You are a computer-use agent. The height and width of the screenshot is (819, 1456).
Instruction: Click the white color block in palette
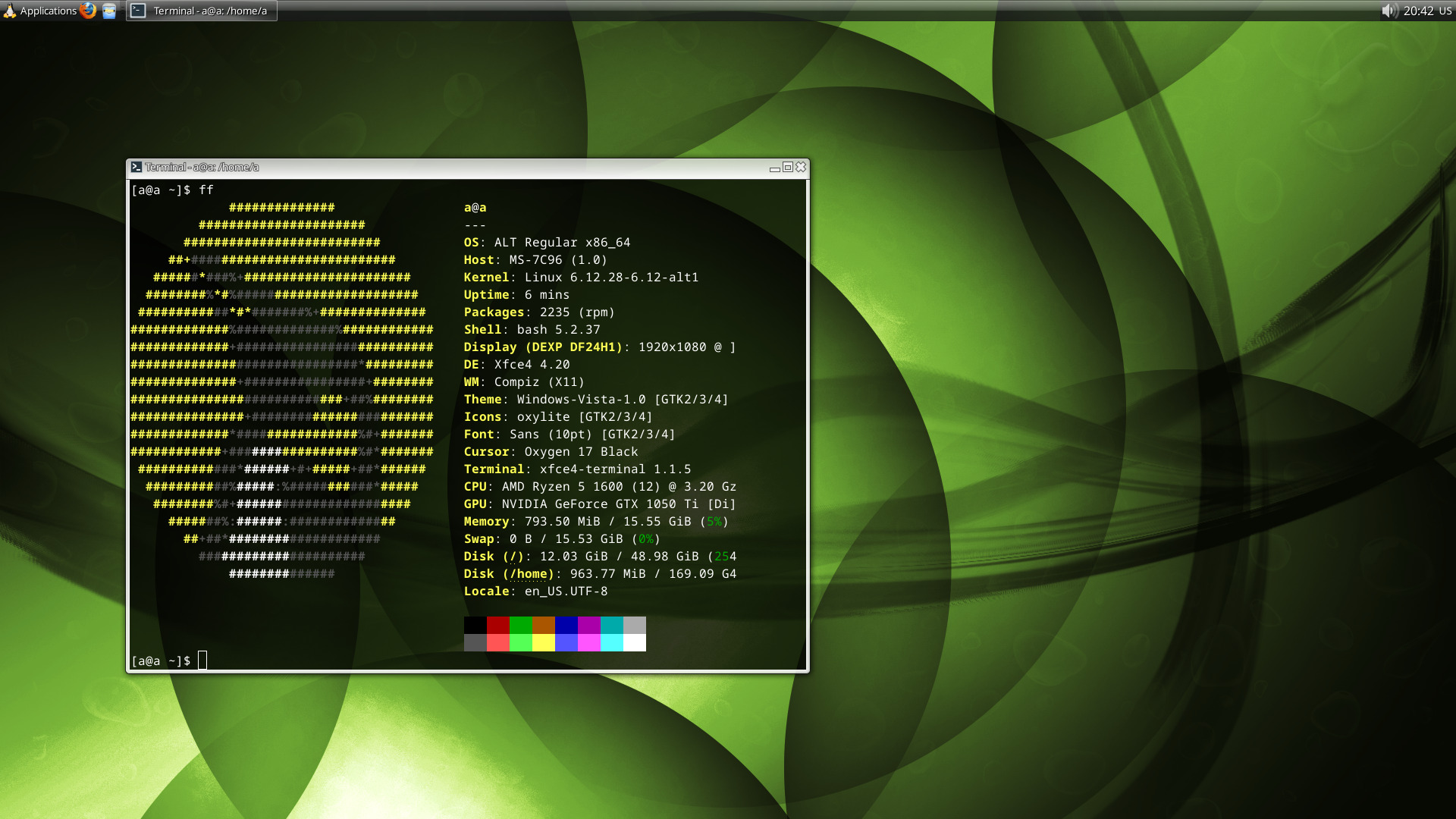pyautogui.click(x=634, y=642)
